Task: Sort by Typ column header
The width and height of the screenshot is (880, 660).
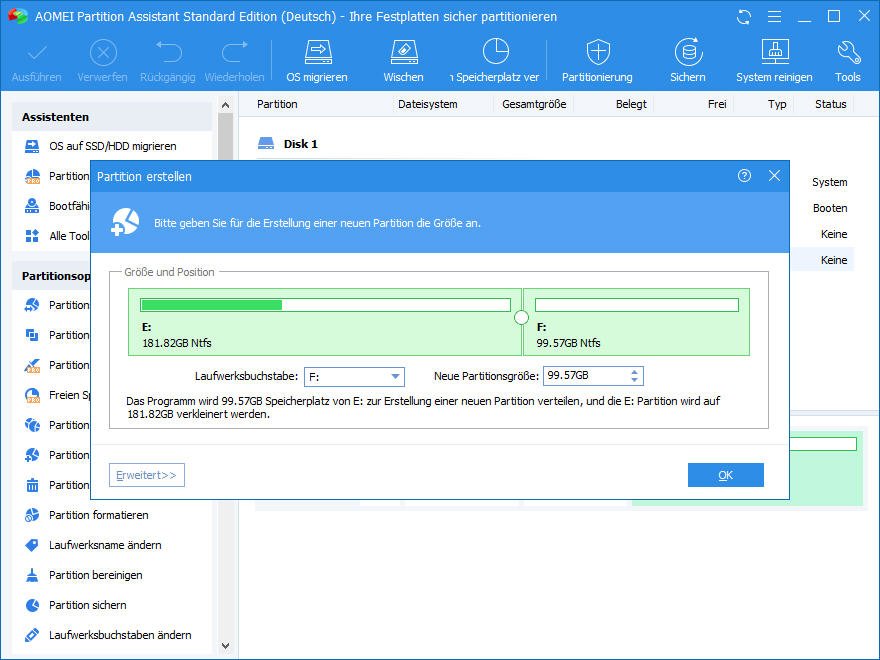Action: click(777, 104)
